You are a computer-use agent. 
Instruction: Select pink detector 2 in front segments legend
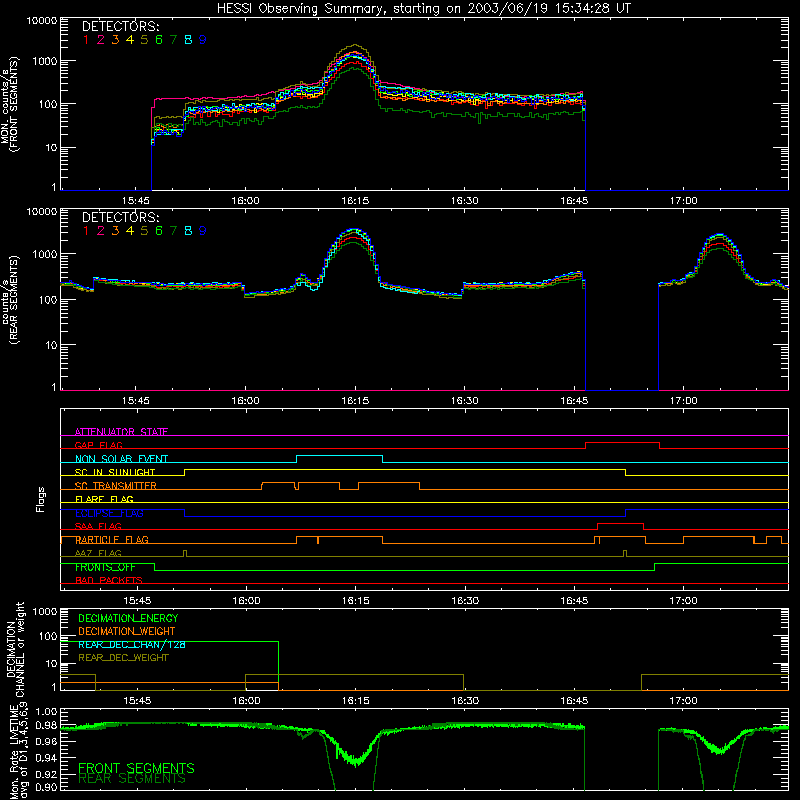(x=101, y=40)
